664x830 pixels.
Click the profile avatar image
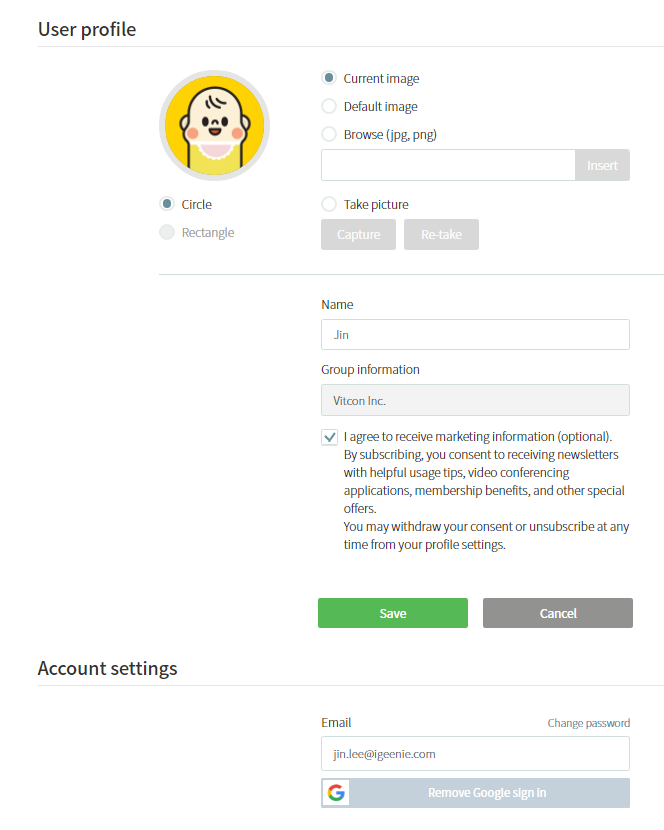[214, 125]
